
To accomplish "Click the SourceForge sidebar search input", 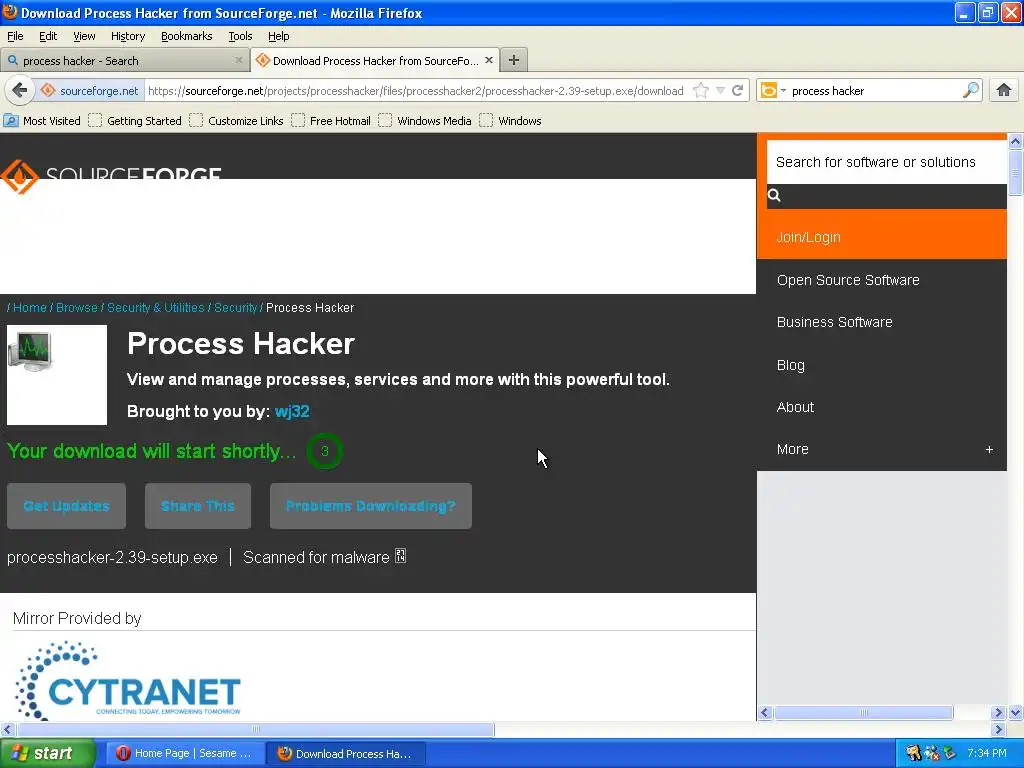I will coord(887,162).
